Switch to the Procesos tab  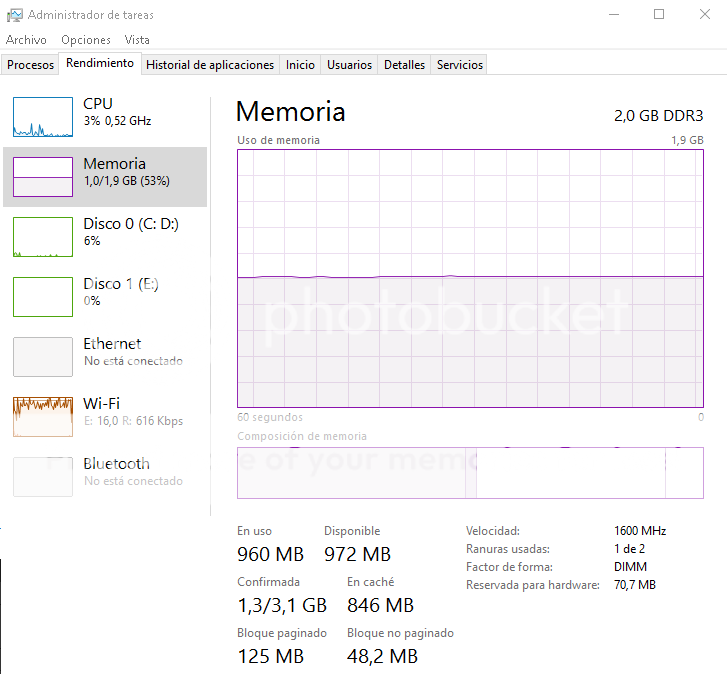[30, 65]
